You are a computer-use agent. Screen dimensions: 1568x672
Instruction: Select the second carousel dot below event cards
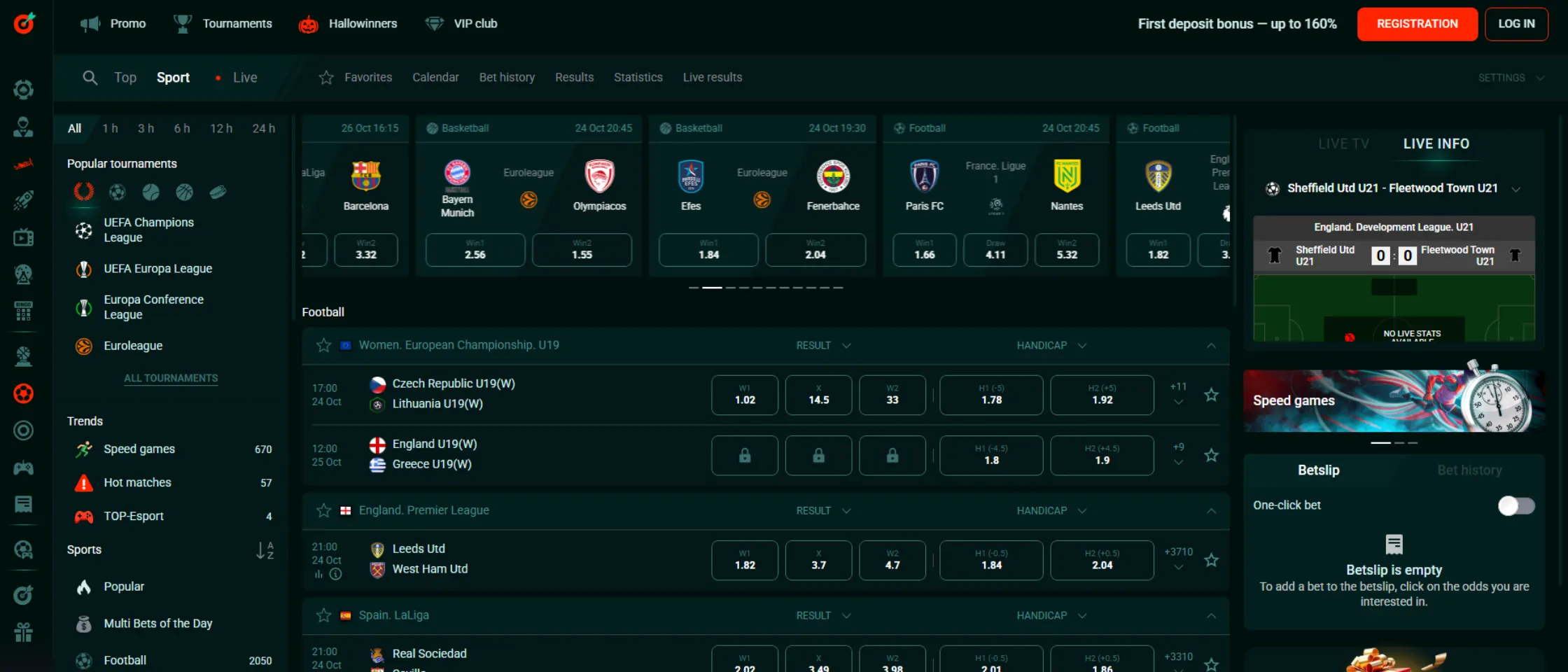click(713, 287)
